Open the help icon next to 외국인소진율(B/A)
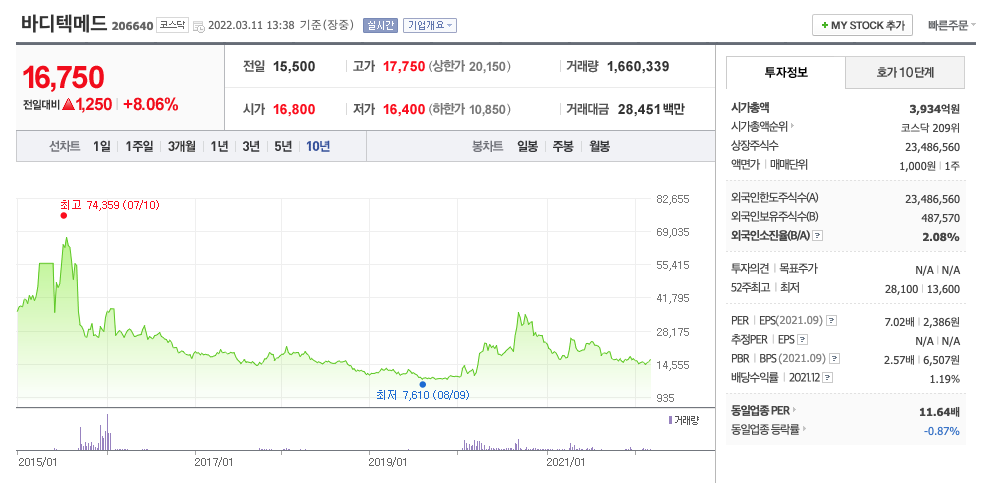 tap(818, 236)
